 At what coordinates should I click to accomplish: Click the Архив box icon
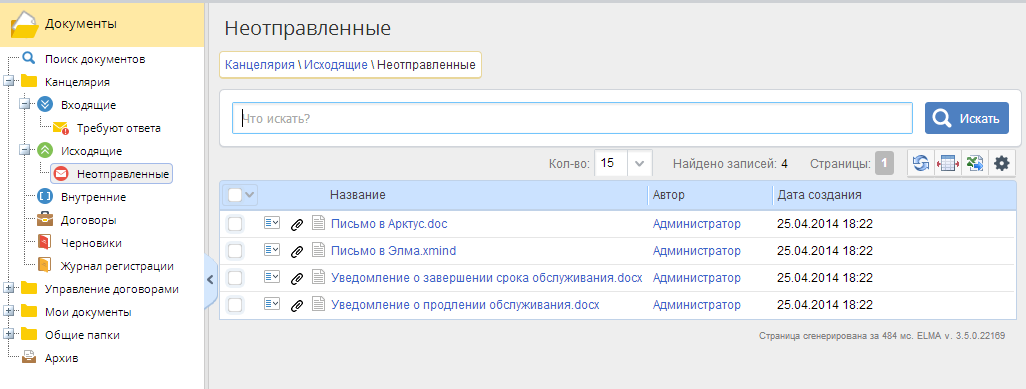[29, 358]
